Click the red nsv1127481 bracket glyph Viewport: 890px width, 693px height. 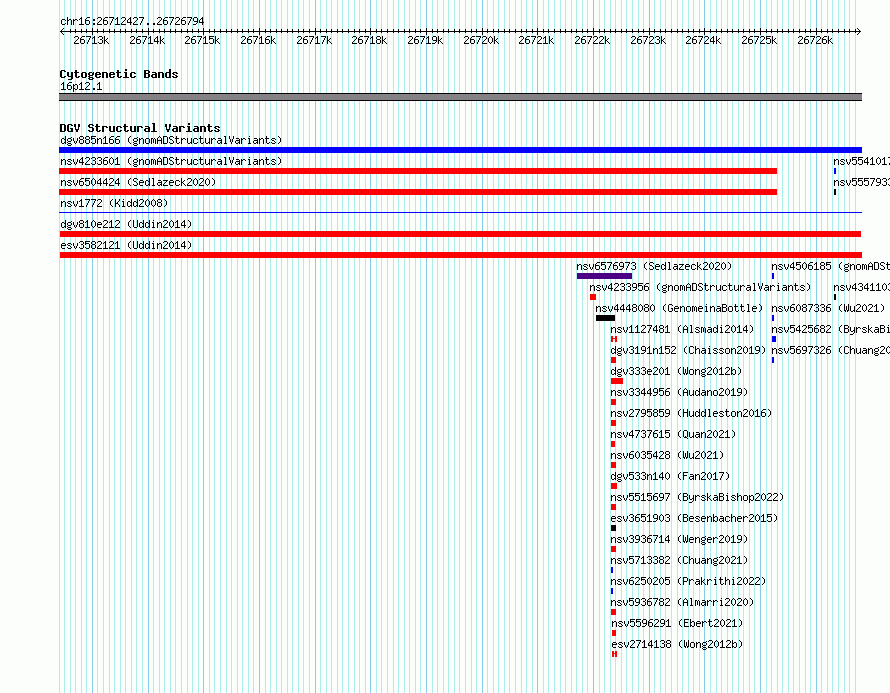pyautogui.click(x=614, y=339)
